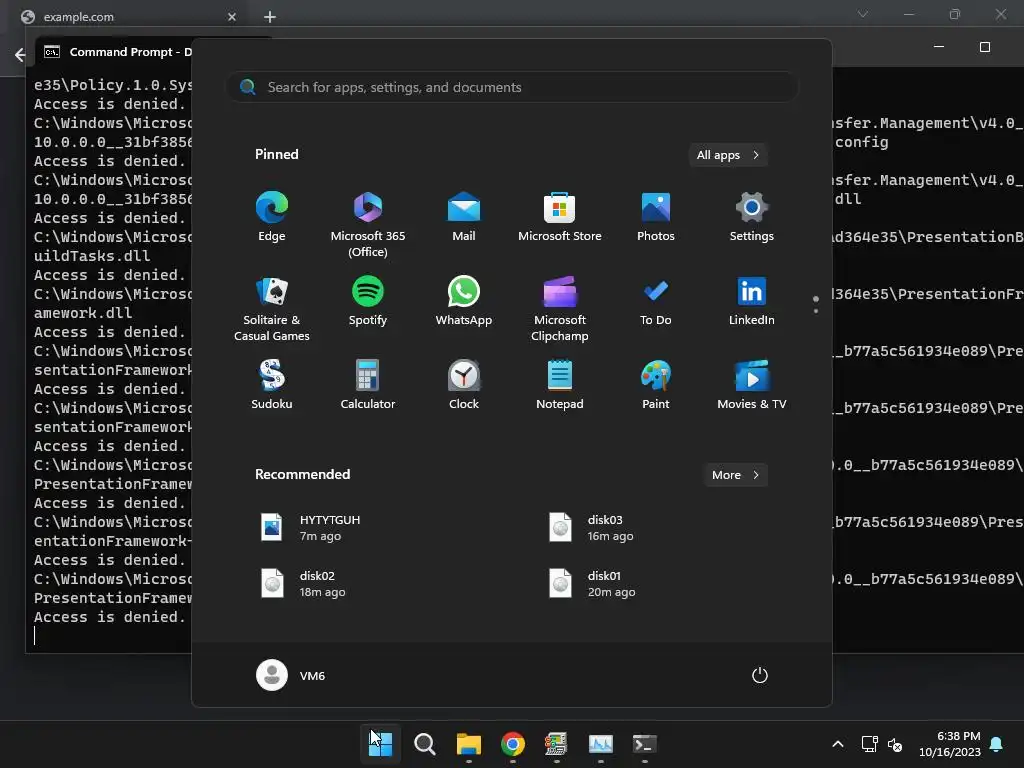Viewport: 1024px width, 768px height.
Task: Open Paint
Action: pos(656,385)
